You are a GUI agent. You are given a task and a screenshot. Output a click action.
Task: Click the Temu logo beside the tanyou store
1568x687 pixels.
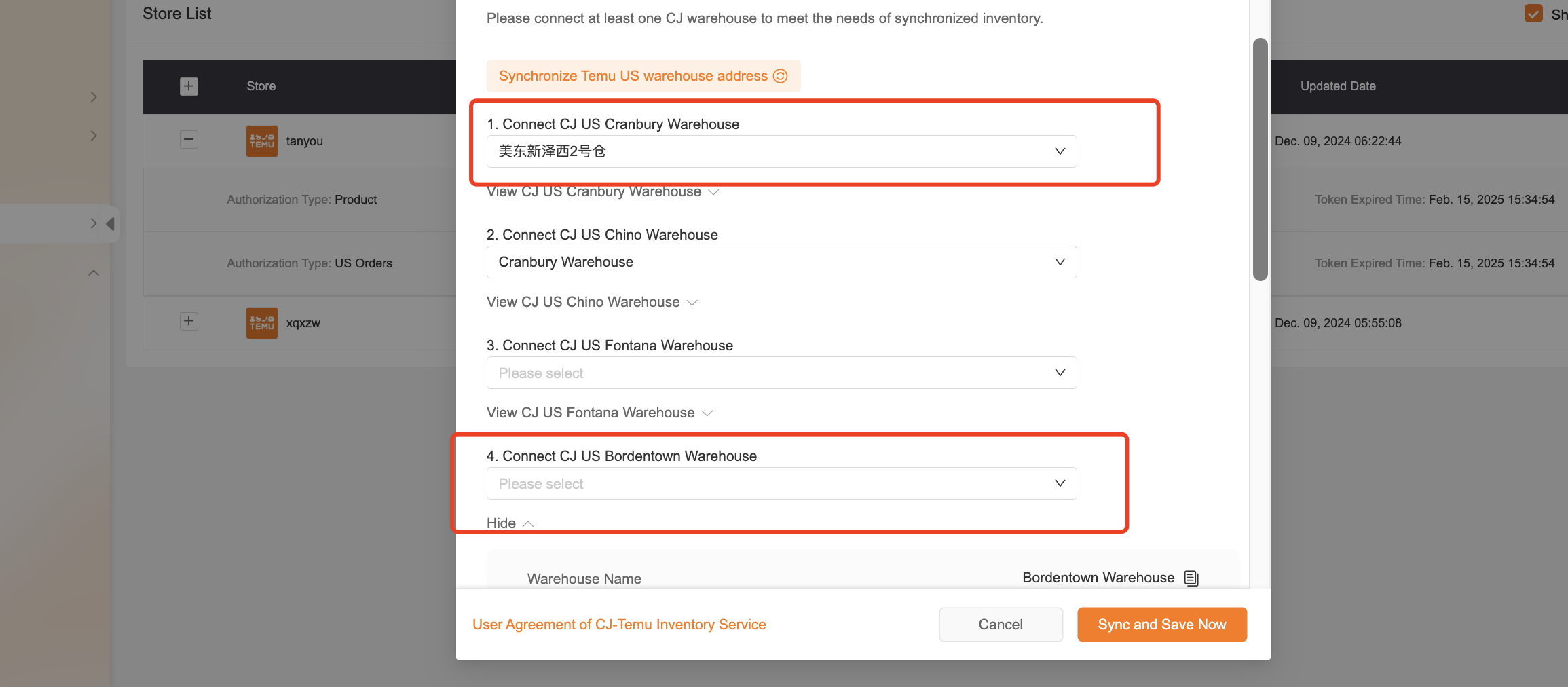[x=262, y=141]
